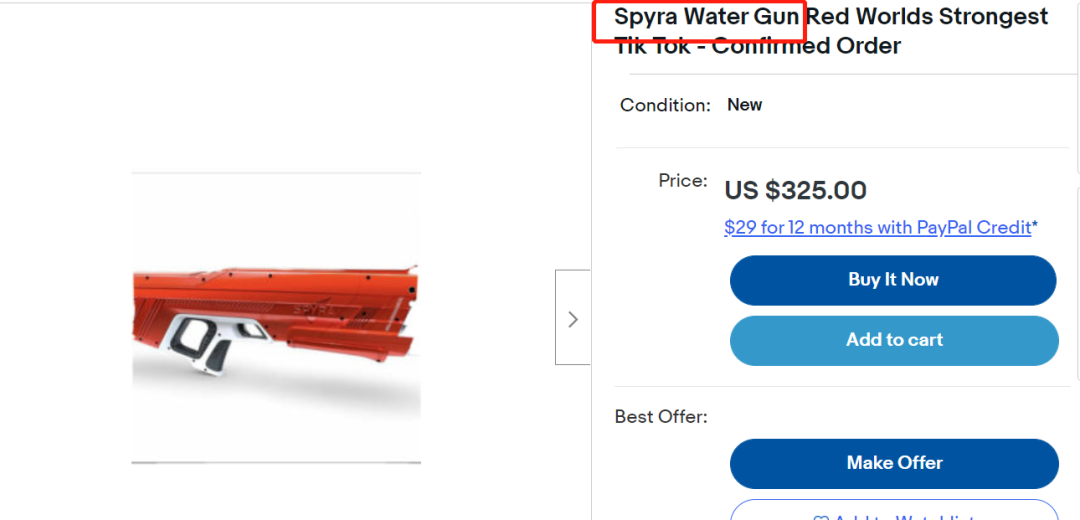Click the highlighted 'Spyra Water Gun' title text
This screenshot has height=520, width=1080.
coord(706,18)
